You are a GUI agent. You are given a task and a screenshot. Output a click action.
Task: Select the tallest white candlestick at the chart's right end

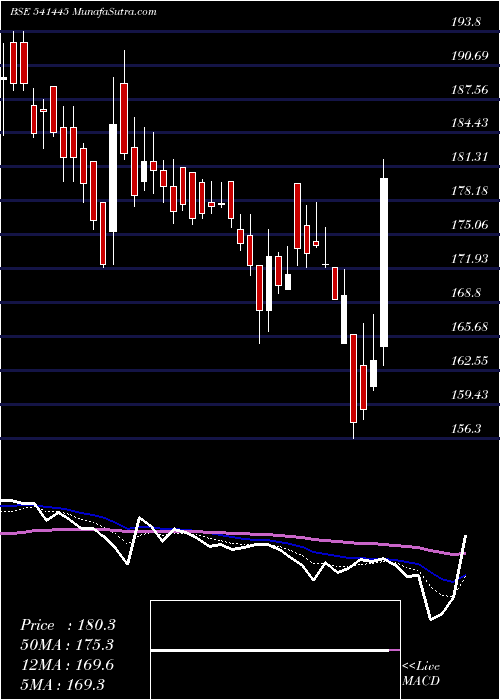point(384,262)
